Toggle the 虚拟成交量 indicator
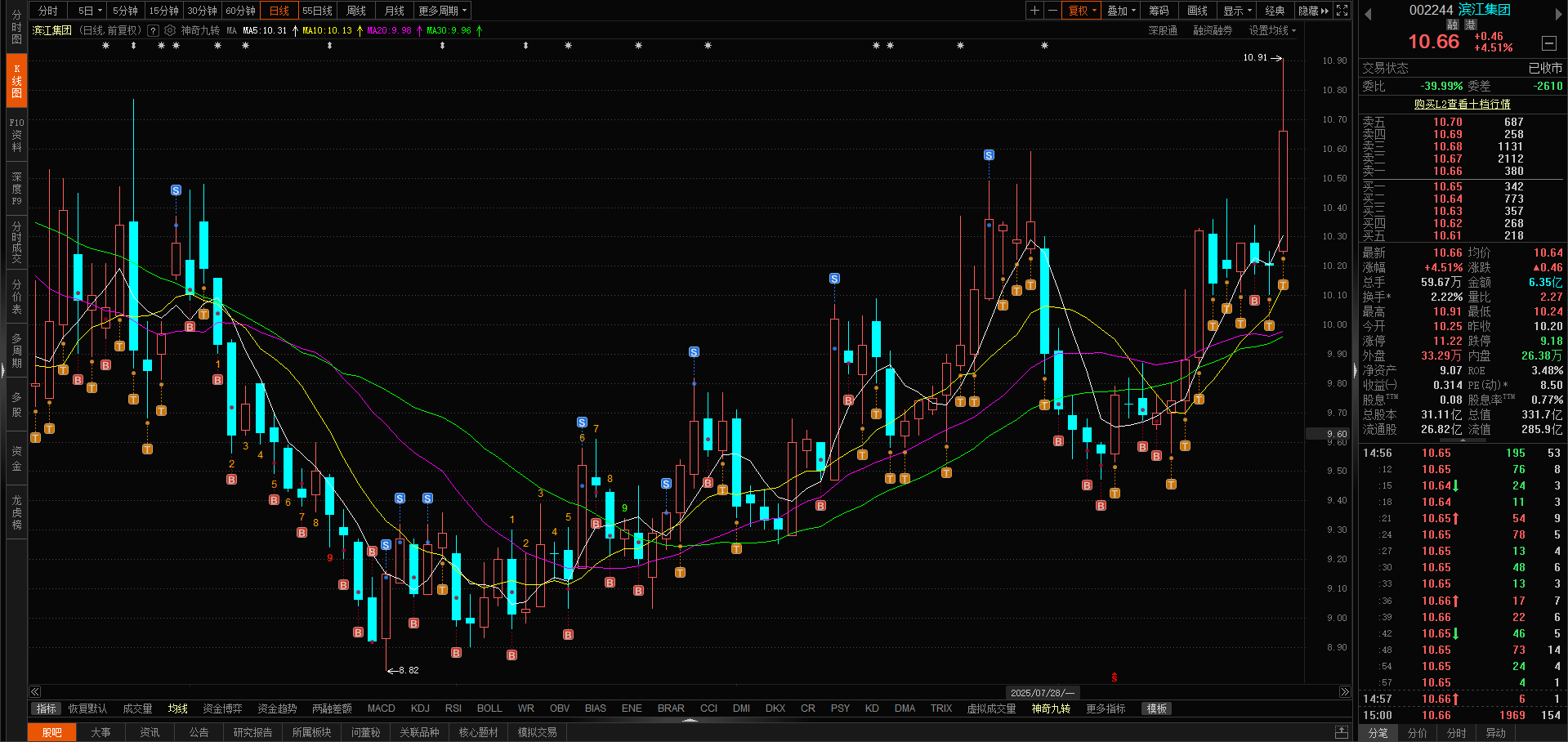Screen dimensions: 1568x742 [x=991, y=708]
